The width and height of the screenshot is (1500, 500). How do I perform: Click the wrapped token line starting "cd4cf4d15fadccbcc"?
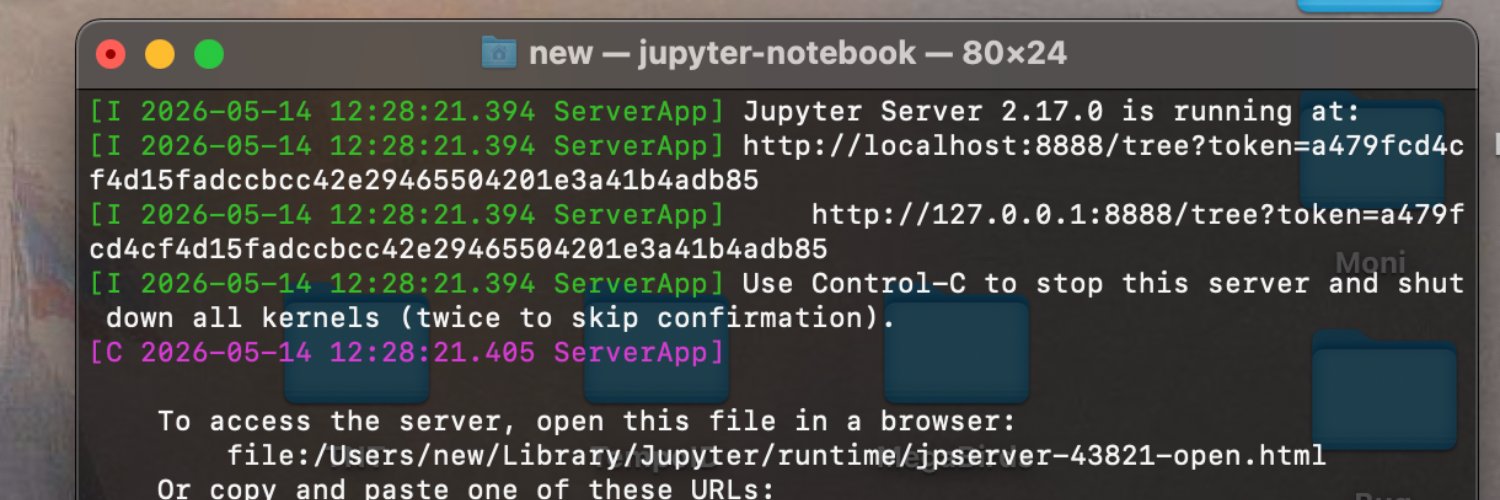pyautogui.click(x=458, y=249)
